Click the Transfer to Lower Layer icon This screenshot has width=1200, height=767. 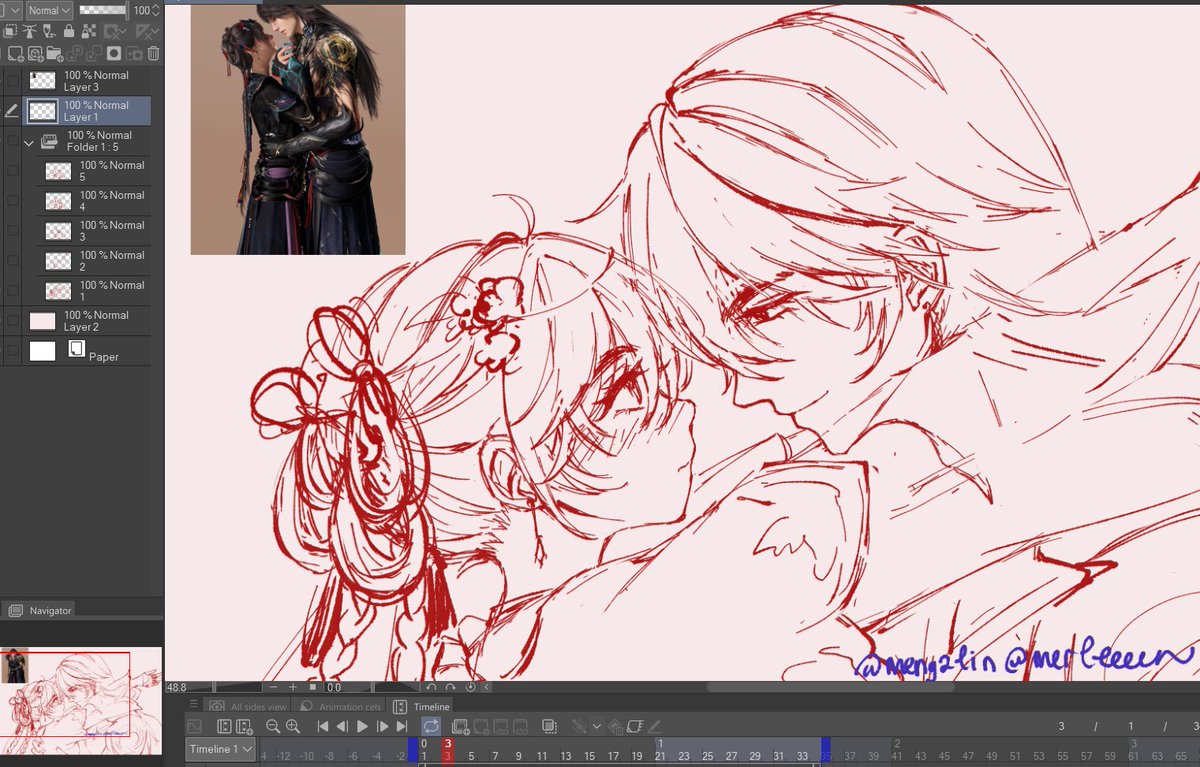click(74, 54)
